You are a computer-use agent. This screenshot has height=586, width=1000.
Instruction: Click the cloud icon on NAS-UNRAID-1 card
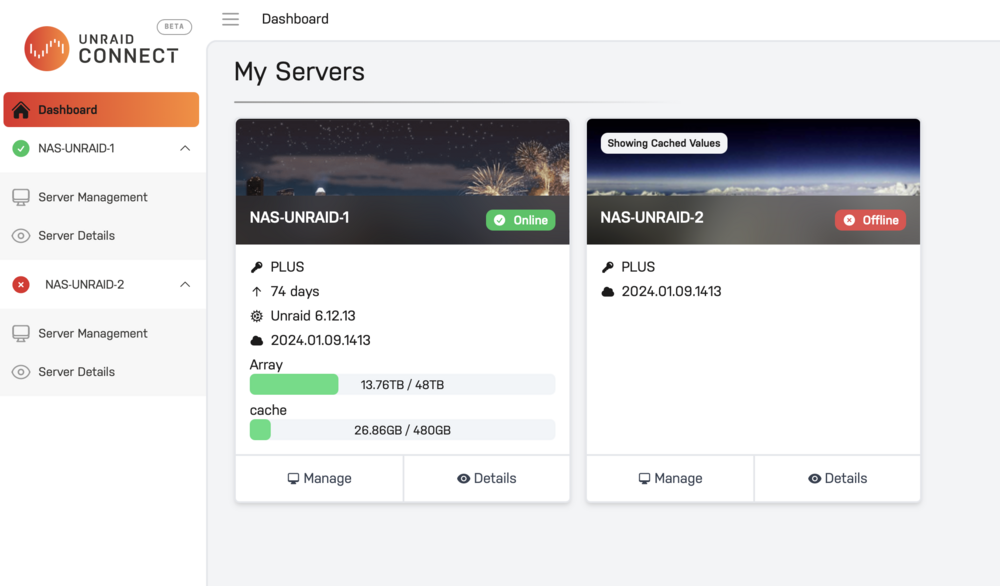[256, 341]
